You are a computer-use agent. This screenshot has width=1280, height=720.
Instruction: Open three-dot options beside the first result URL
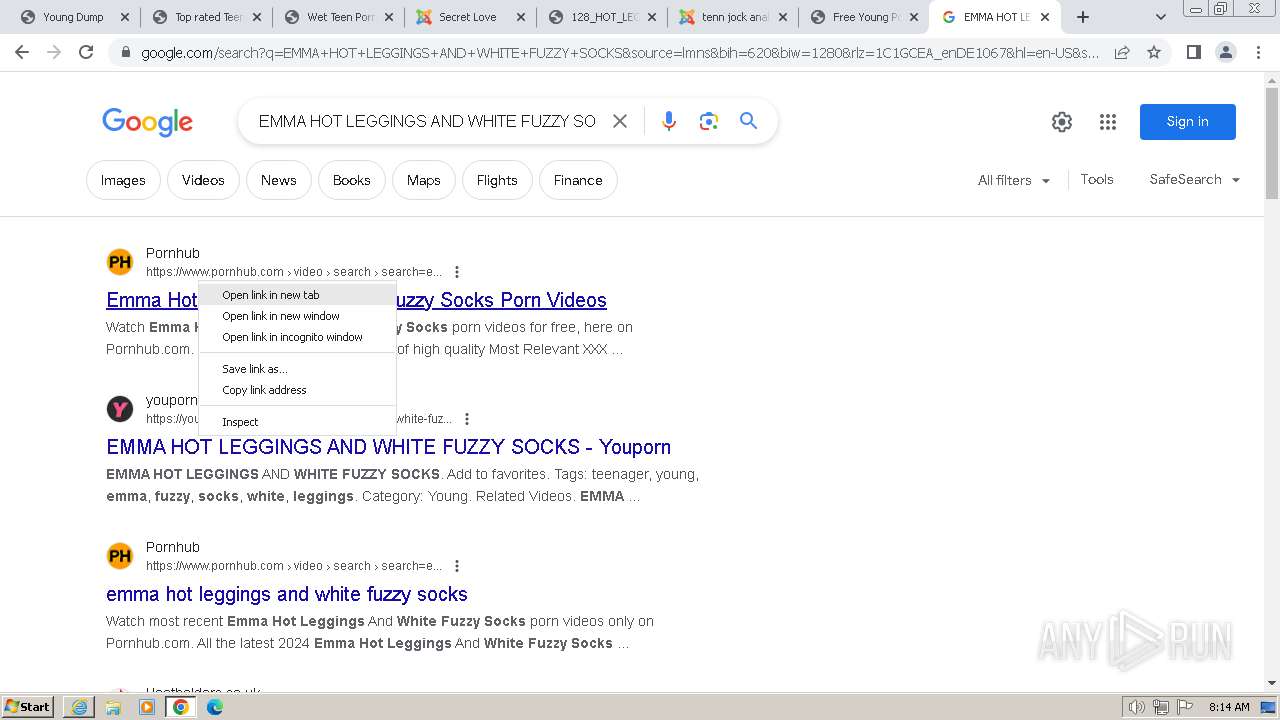(457, 272)
